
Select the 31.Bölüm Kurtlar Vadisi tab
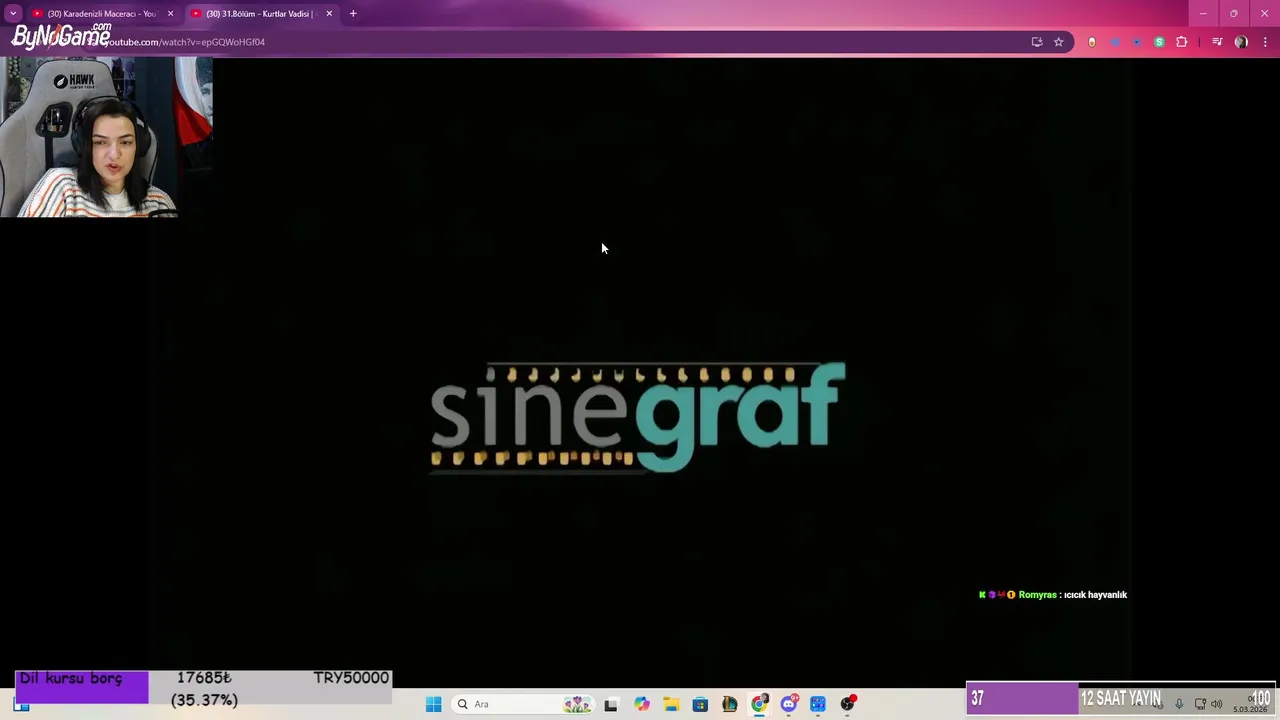click(x=260, y=14)
